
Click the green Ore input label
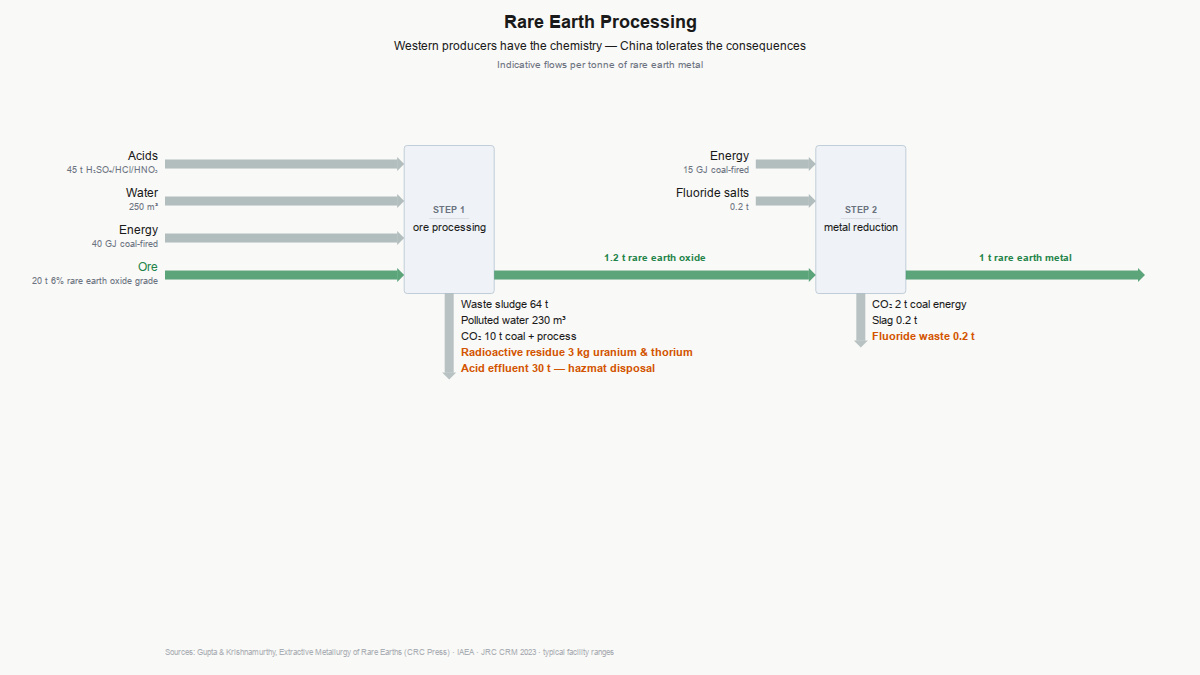click(148, 267)
